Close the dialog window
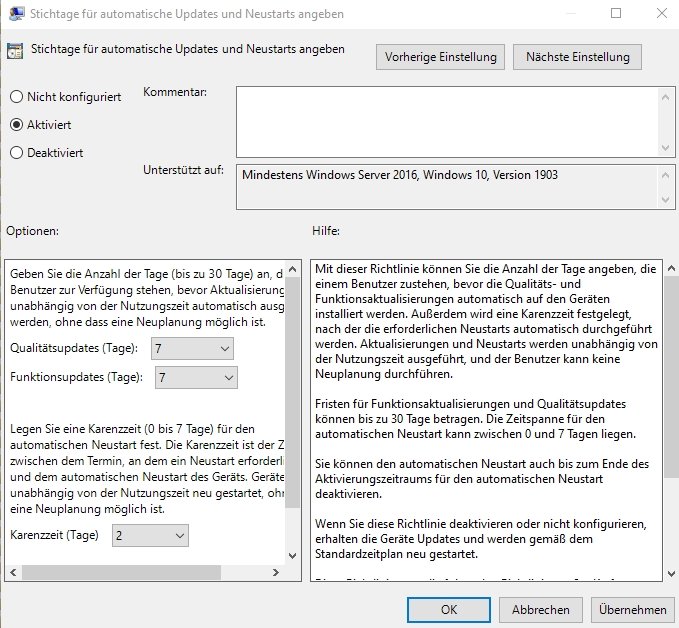The image size is (679, 628). coord(662,13)
